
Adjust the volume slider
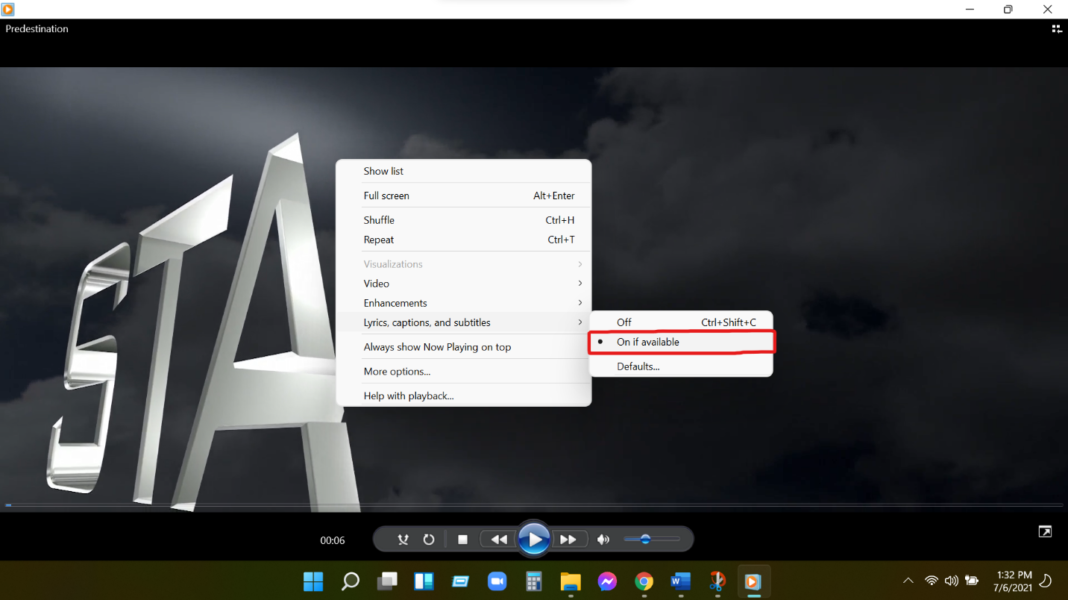pos(648,539)
